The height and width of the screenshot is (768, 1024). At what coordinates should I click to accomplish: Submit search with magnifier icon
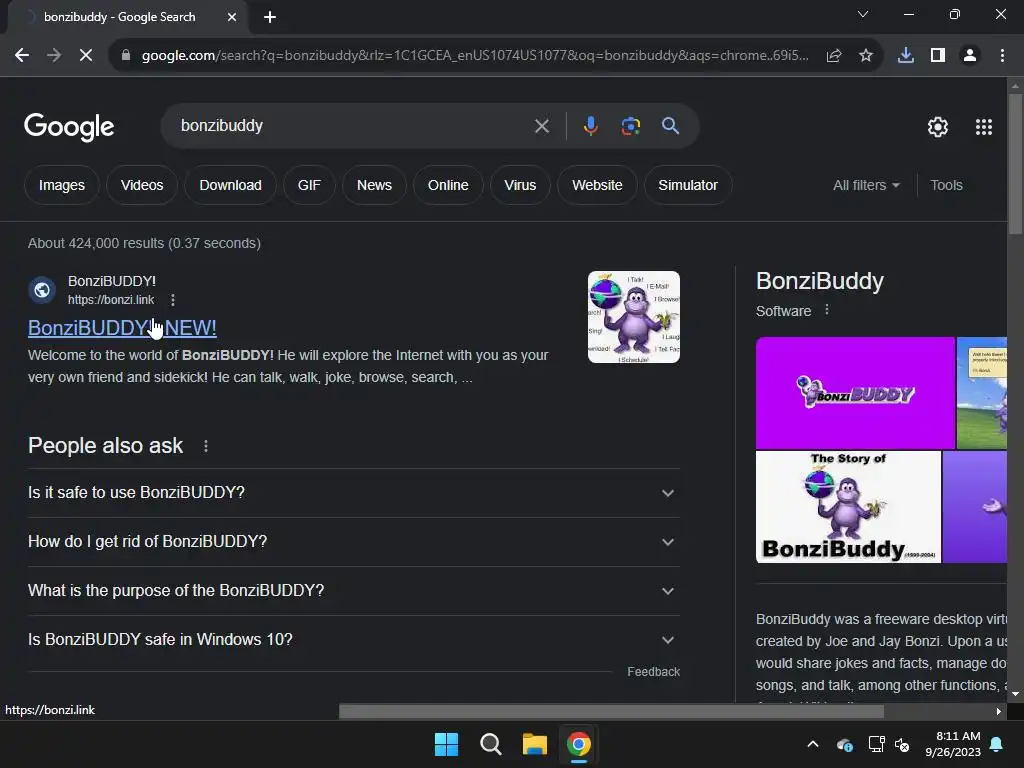(x=671, y=125)
